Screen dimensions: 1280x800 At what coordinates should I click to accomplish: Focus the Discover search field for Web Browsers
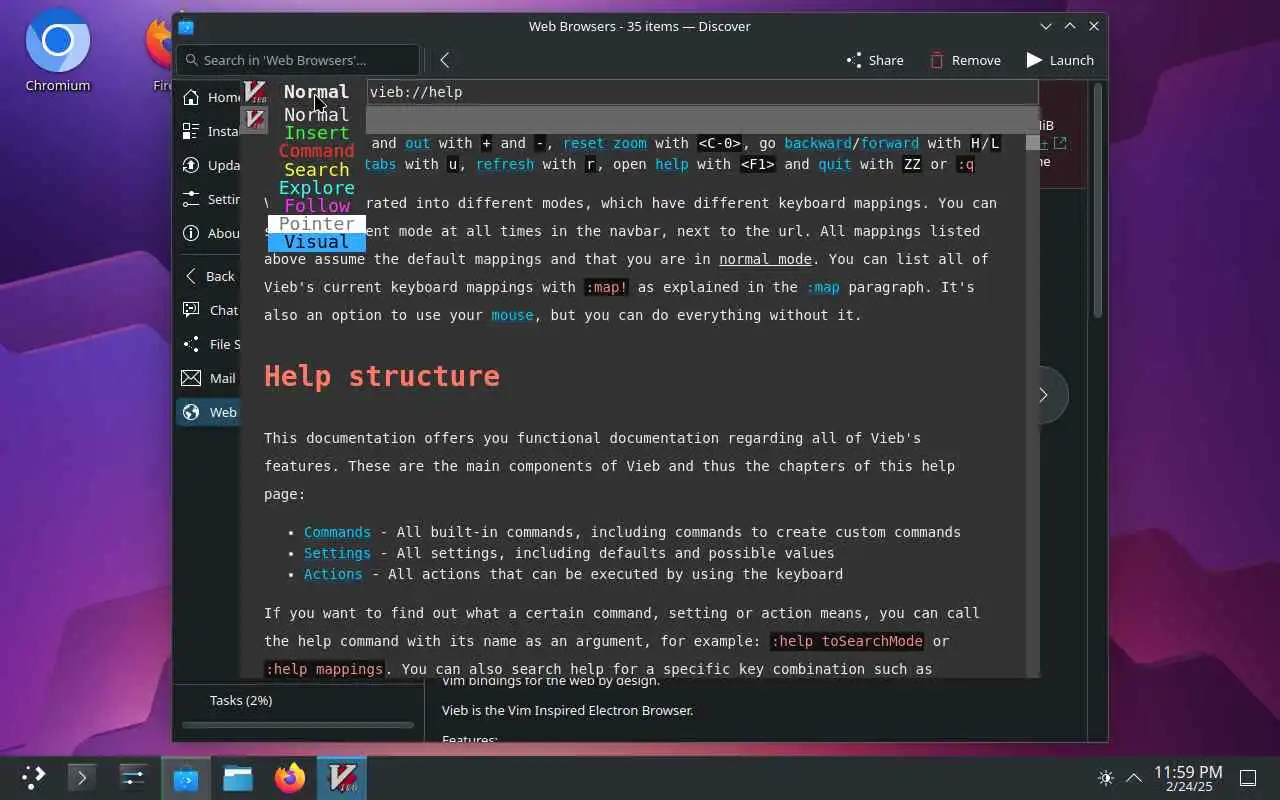tap(298, 60)
